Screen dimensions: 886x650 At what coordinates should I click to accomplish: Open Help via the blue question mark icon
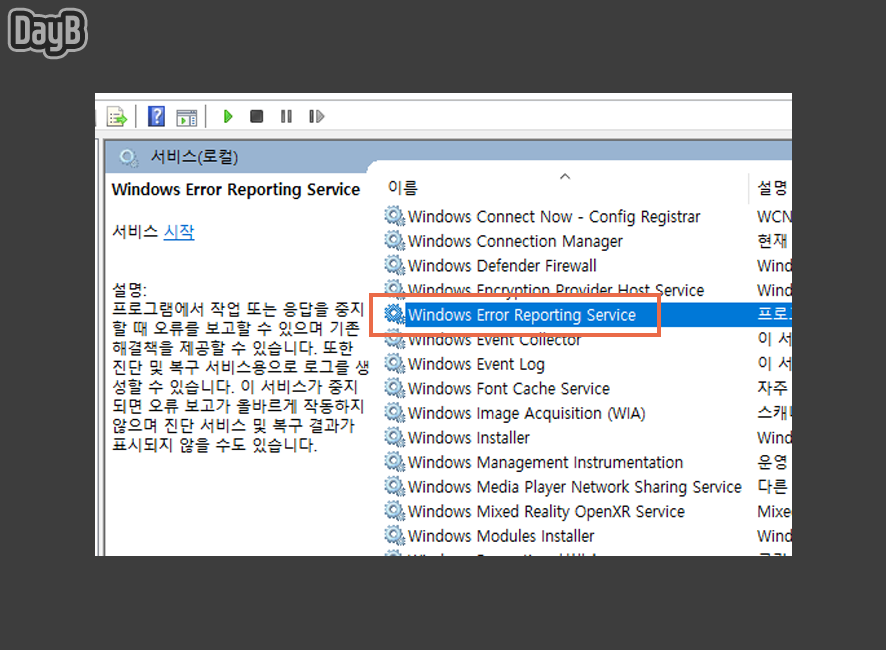coord(156,116)
